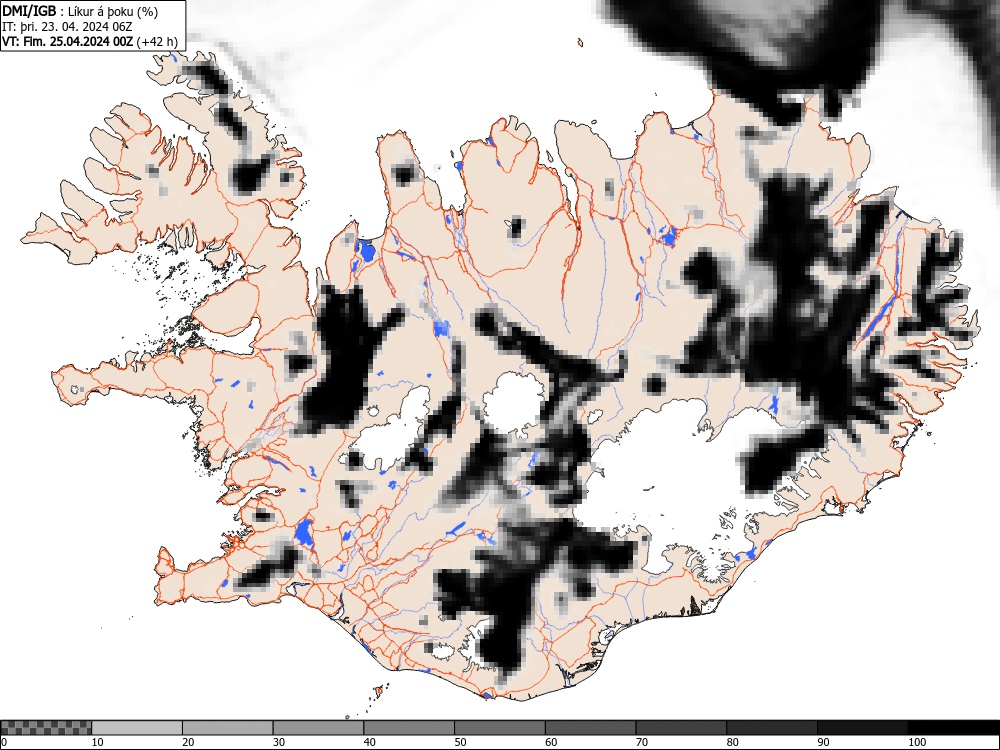The height and width of the screenshot is (750, 1000).
Task: Click the 'DMI/IGB : Líkur á þoku (%)' title
Action: 80,11
